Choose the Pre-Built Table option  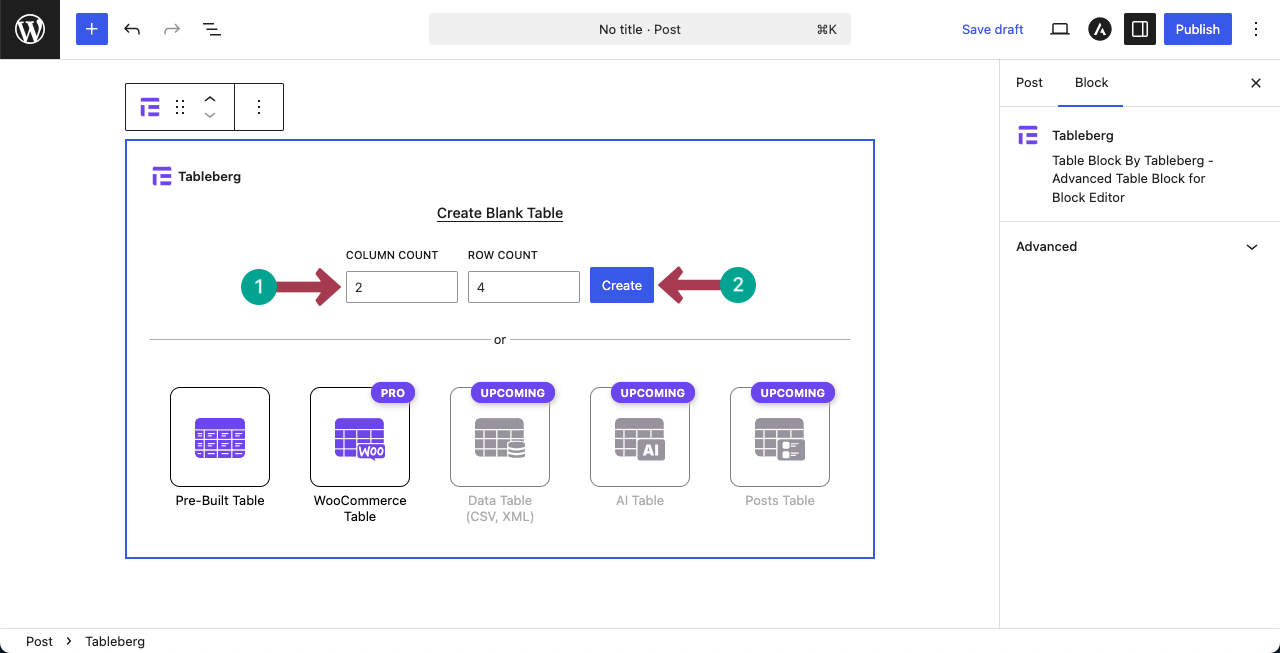(220, 437)
